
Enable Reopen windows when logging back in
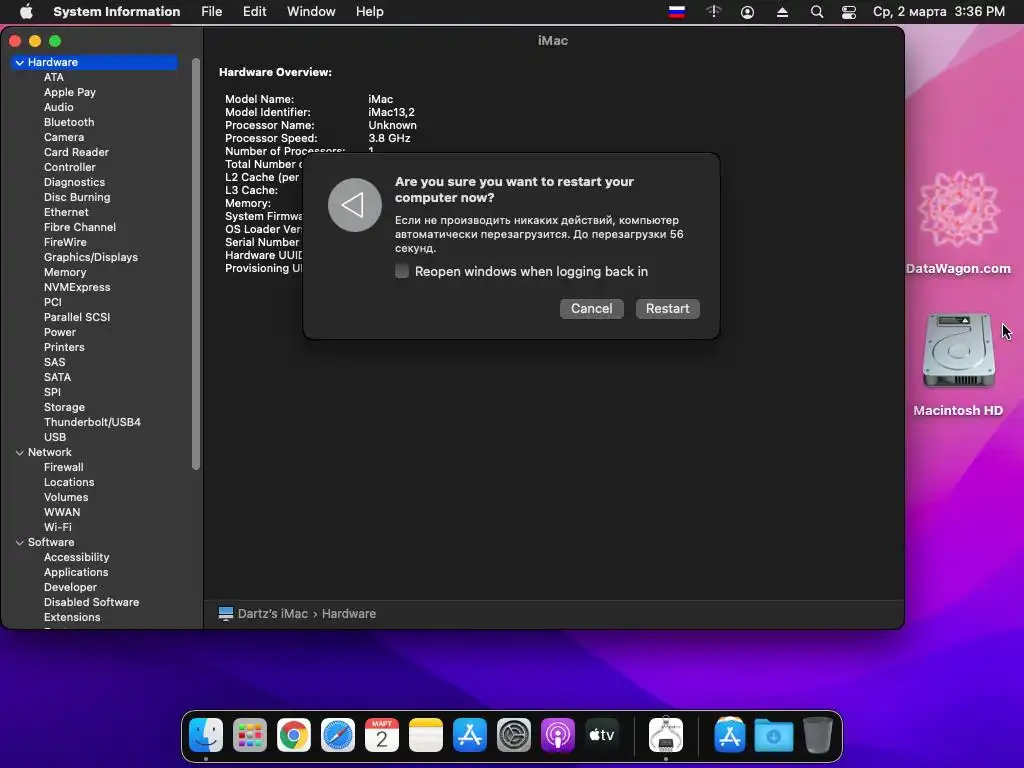402,271
